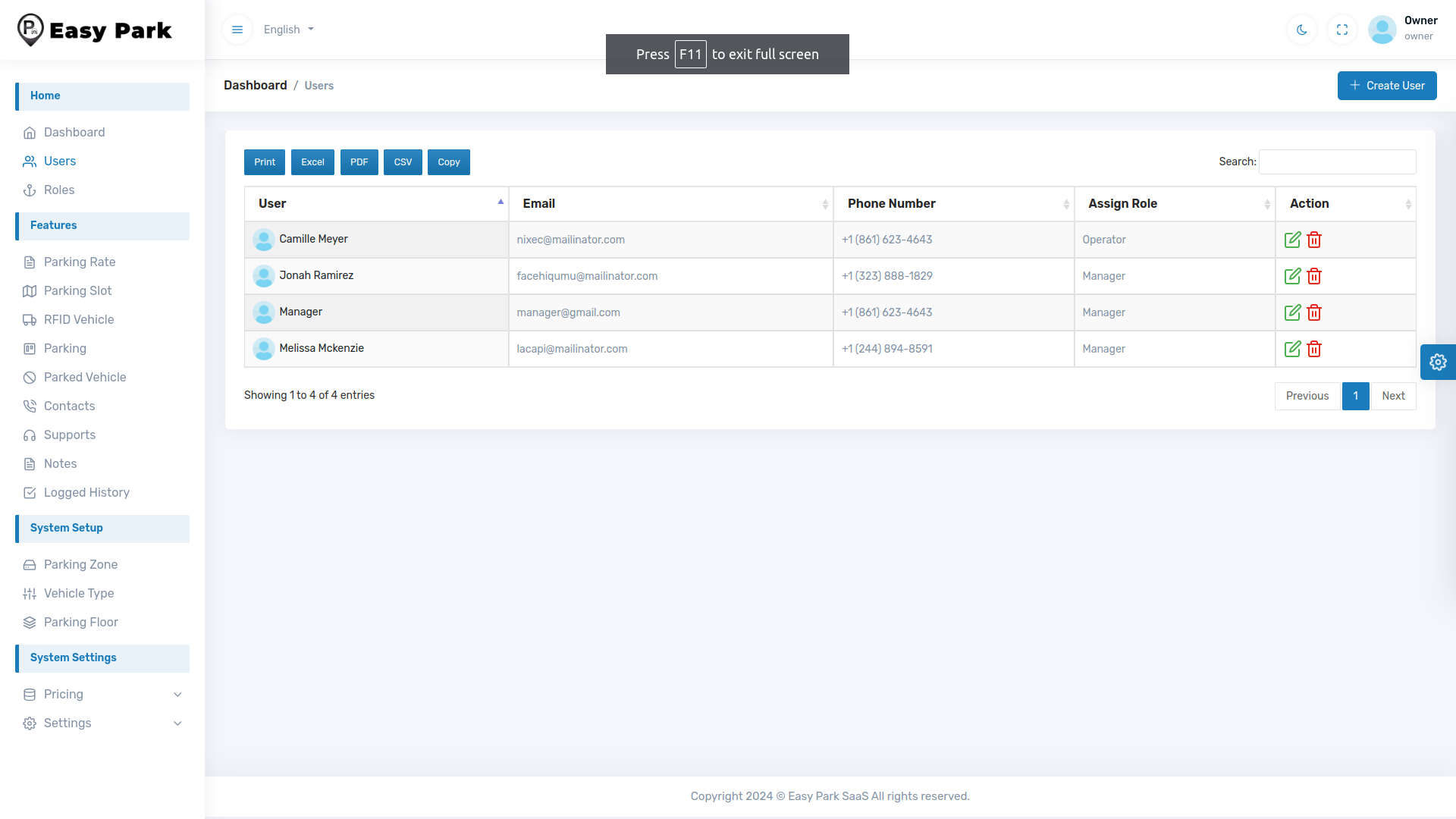Click edit icon for Melissa Mckenzie
1456x819 pixels.
click(x=1292, y=349)
